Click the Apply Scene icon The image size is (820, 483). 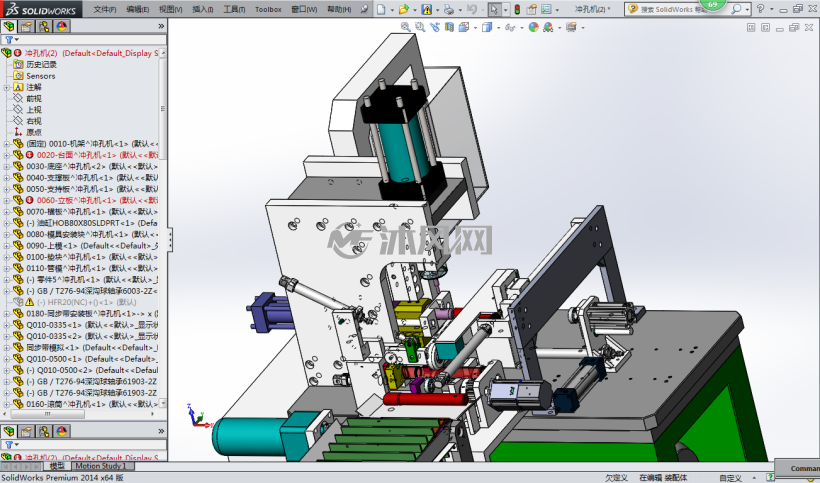pos(548,27)
